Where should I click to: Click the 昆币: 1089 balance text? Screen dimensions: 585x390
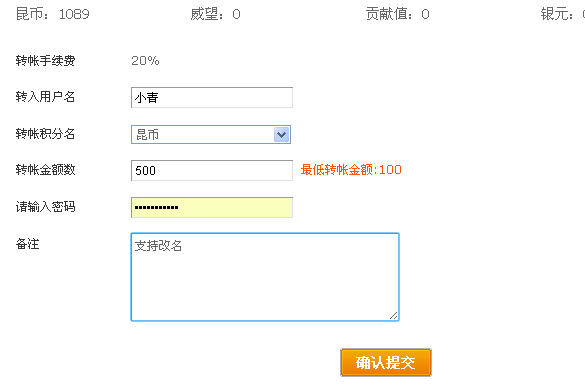coord(53,14)
